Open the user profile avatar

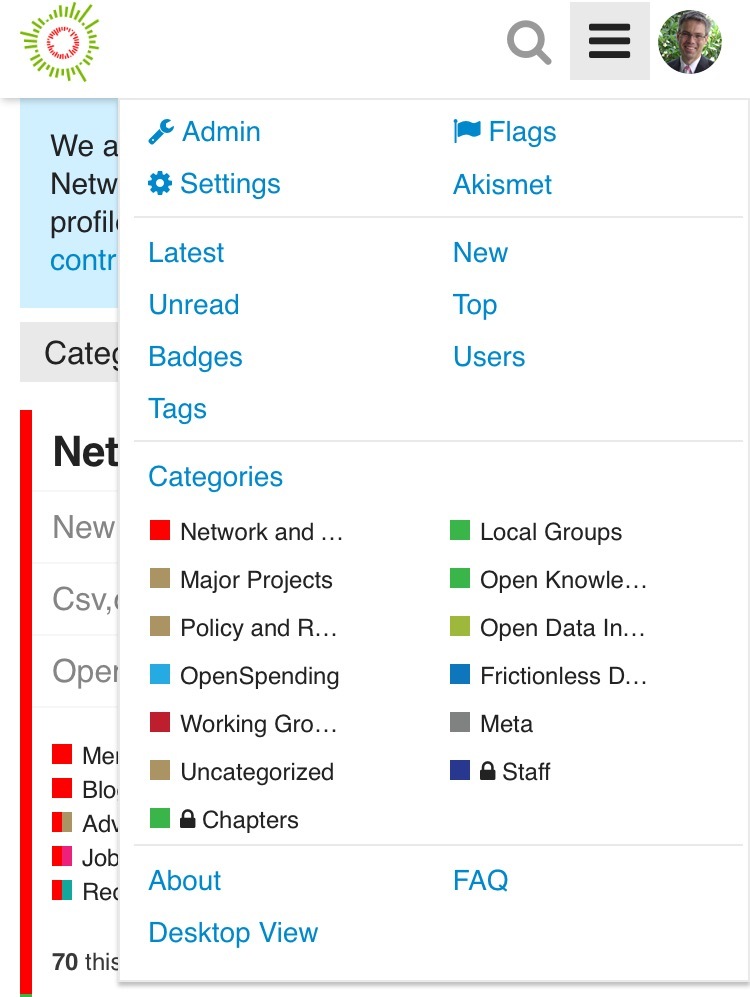(690, 42)
